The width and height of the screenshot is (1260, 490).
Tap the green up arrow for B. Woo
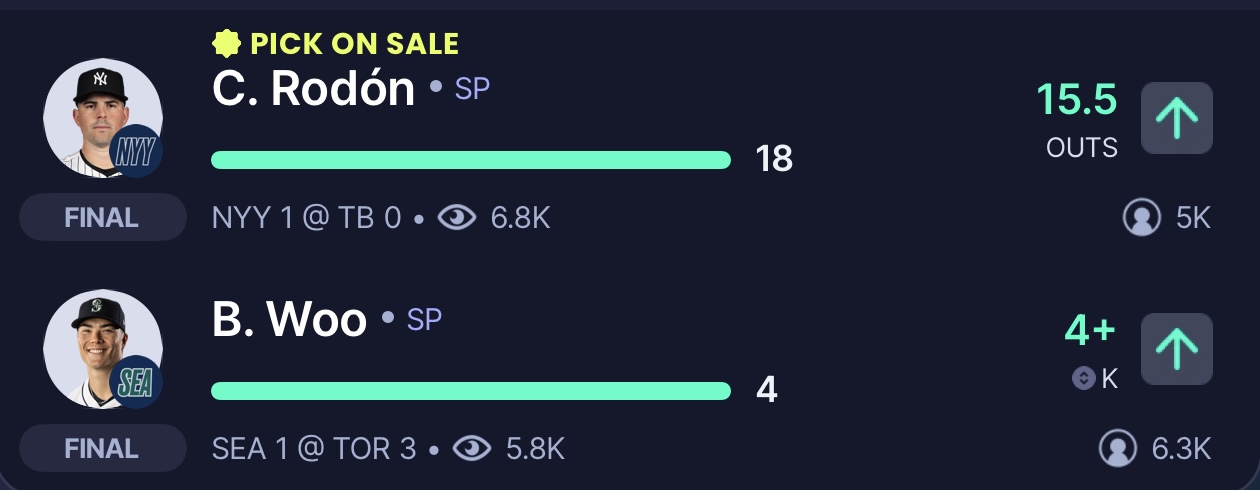click(x=1177, y=349)
